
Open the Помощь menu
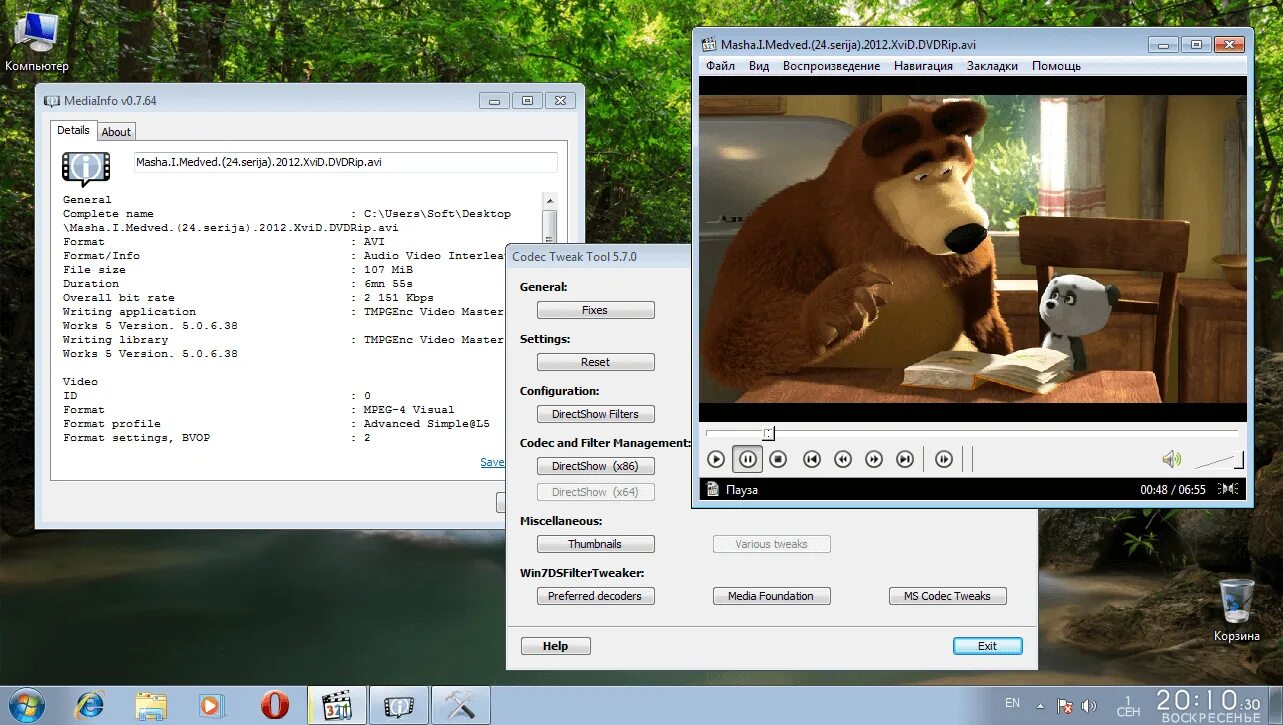(x=1056, y=66)
